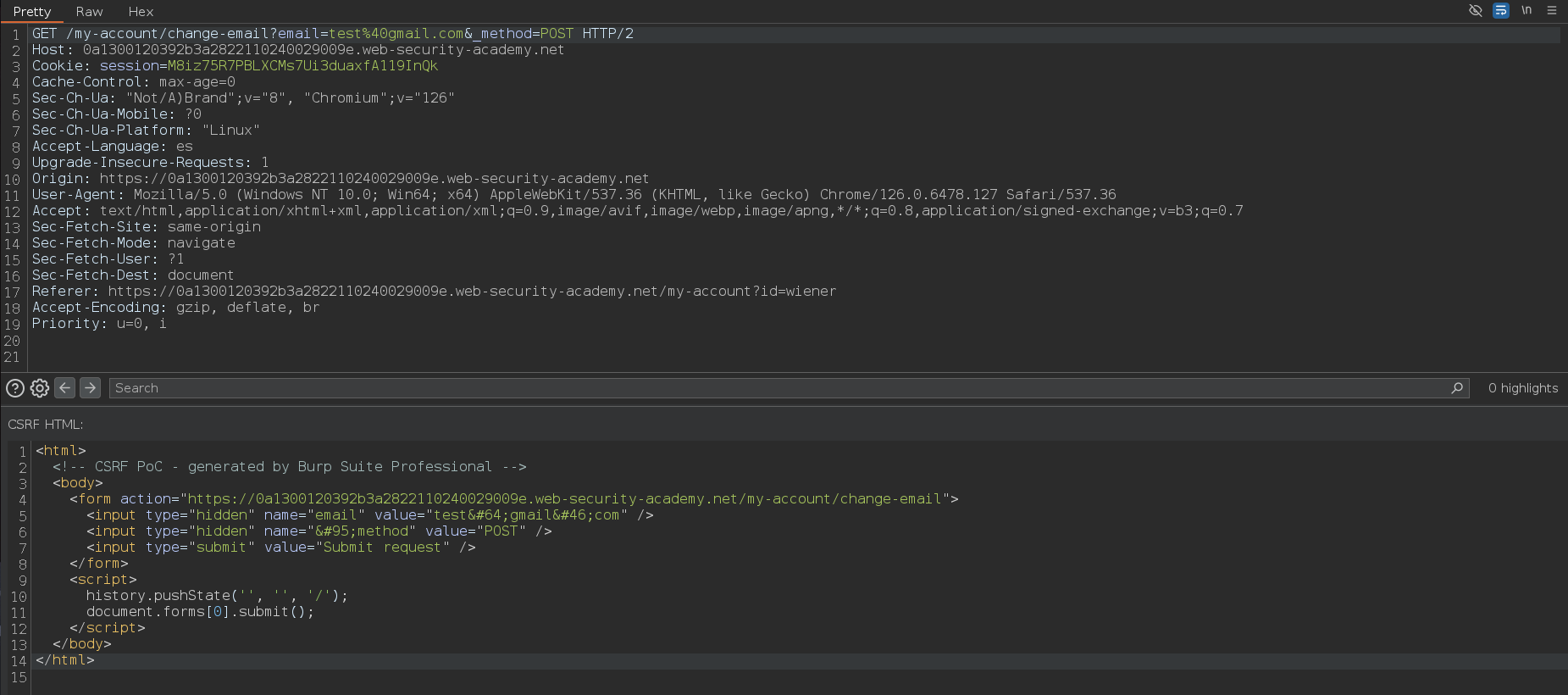Toggle the \n non-printable characters button
The height and width of the screenshot is (695, 1568).
pyautogui.click(x=1526, y=10)
